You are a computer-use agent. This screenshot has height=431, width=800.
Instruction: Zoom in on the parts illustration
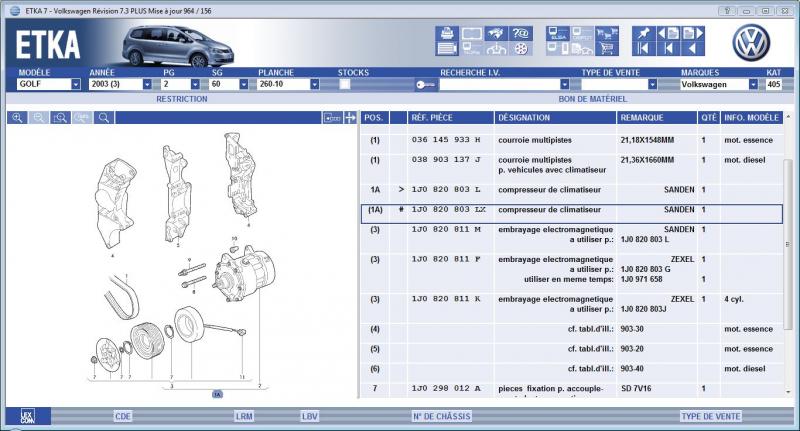click(17, 118)
